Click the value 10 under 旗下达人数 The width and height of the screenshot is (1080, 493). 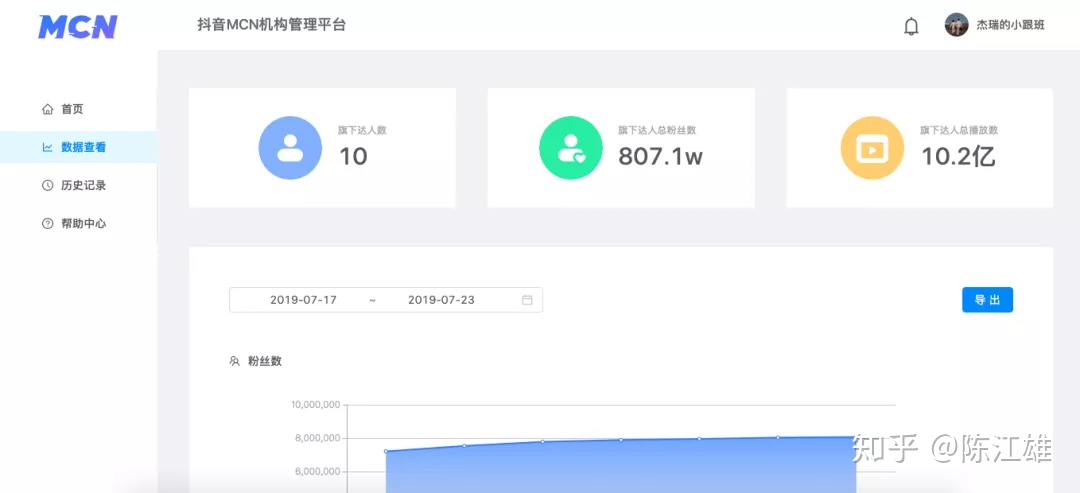353,157
